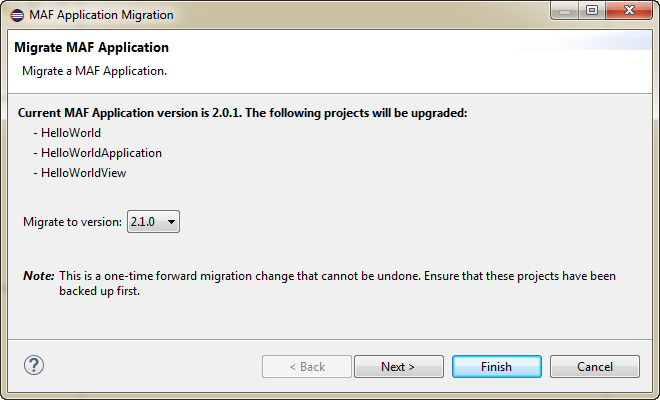This screenshot has height=400, width=660.
Task: Click Finish to start migration
Action: coord(497,366)
